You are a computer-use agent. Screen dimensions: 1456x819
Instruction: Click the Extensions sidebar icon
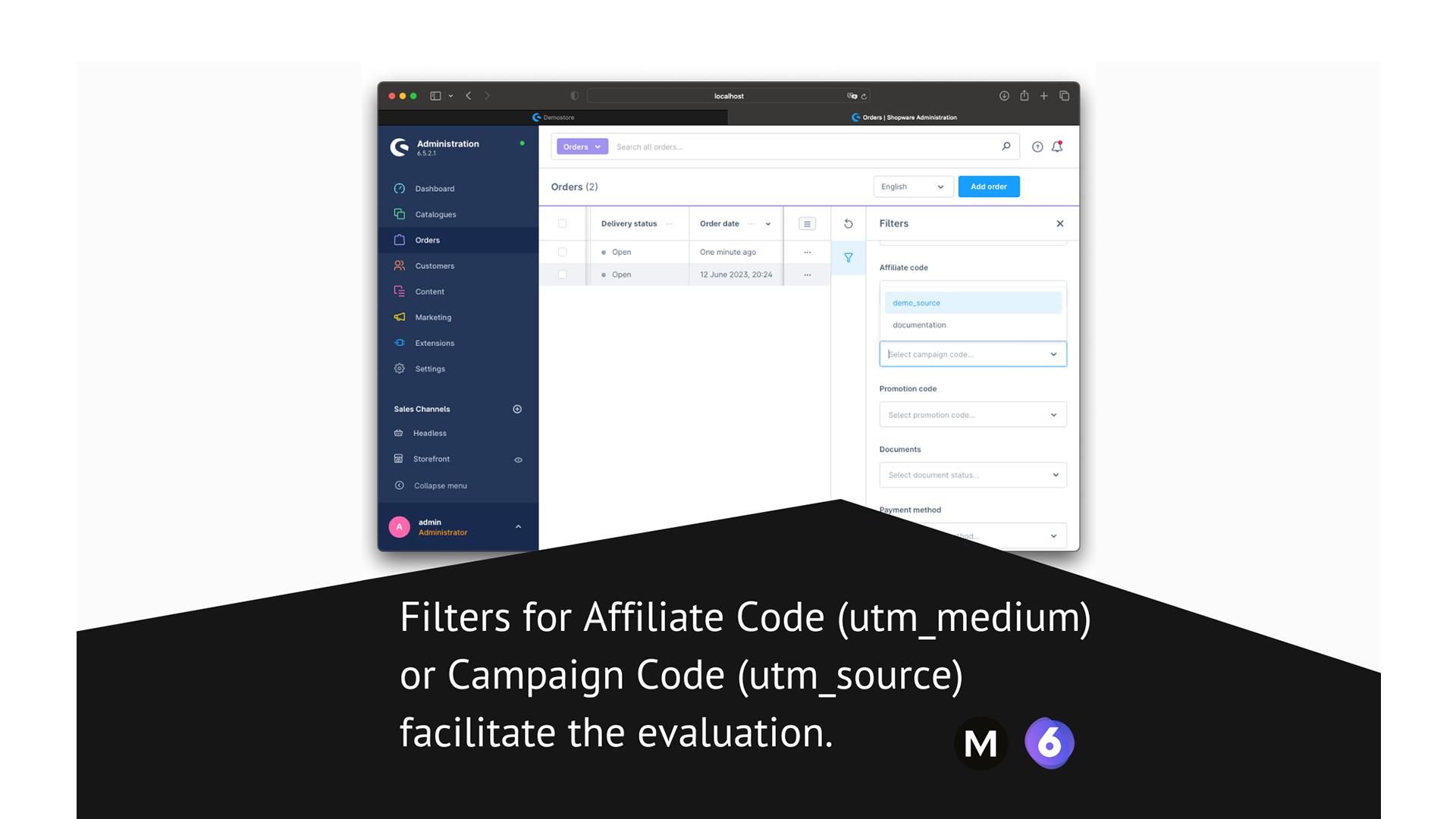coord(400,342)
